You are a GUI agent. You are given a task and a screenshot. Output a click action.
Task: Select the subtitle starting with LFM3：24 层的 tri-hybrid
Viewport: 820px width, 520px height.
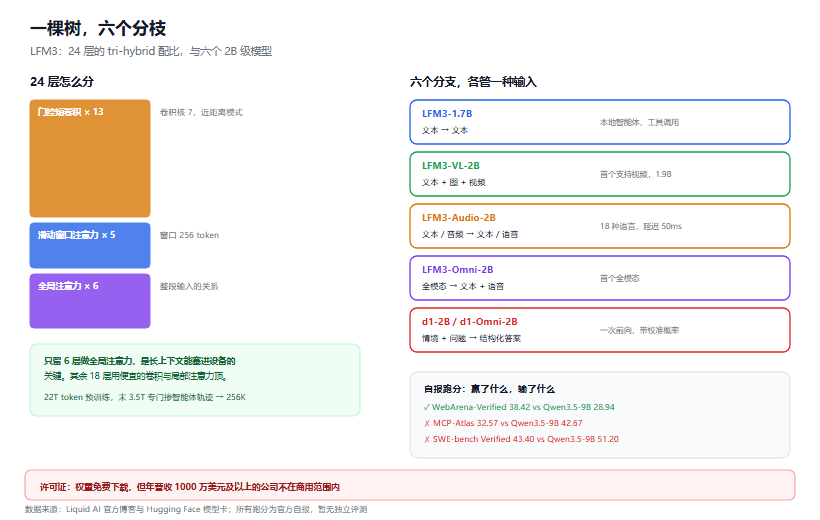click(151, 51)
